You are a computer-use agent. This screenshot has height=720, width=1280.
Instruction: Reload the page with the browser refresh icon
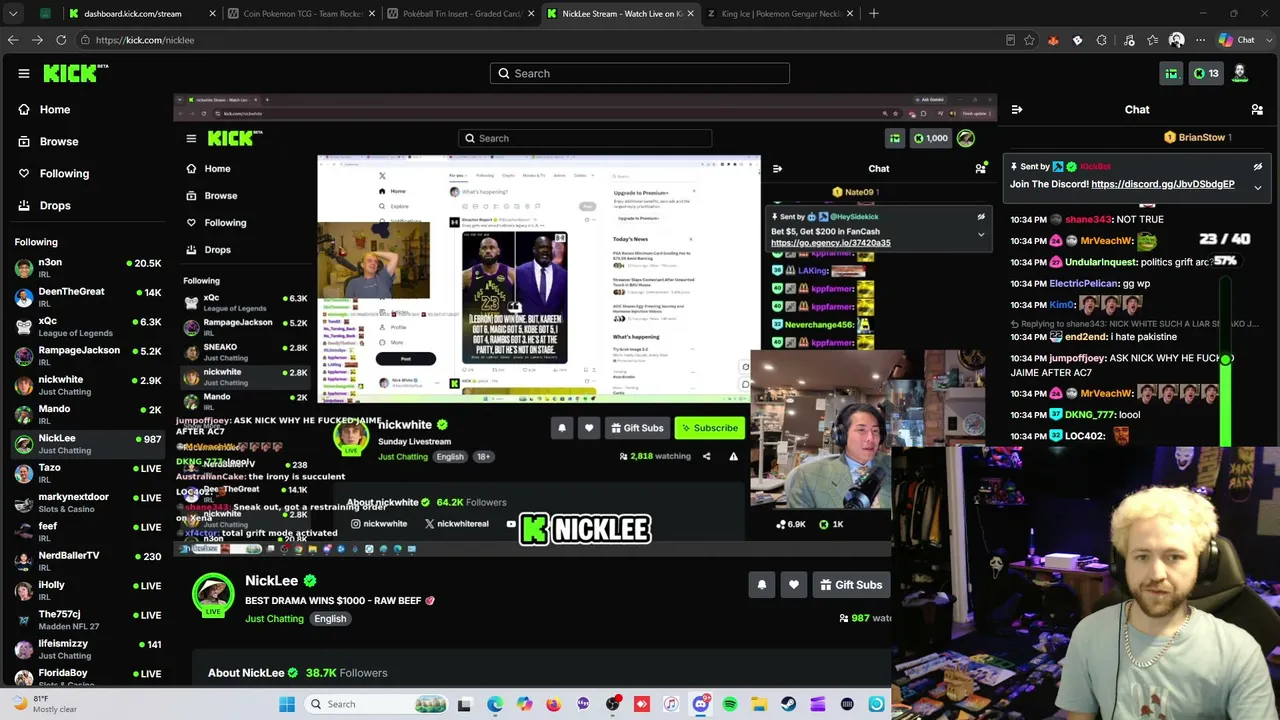(61, 40)
